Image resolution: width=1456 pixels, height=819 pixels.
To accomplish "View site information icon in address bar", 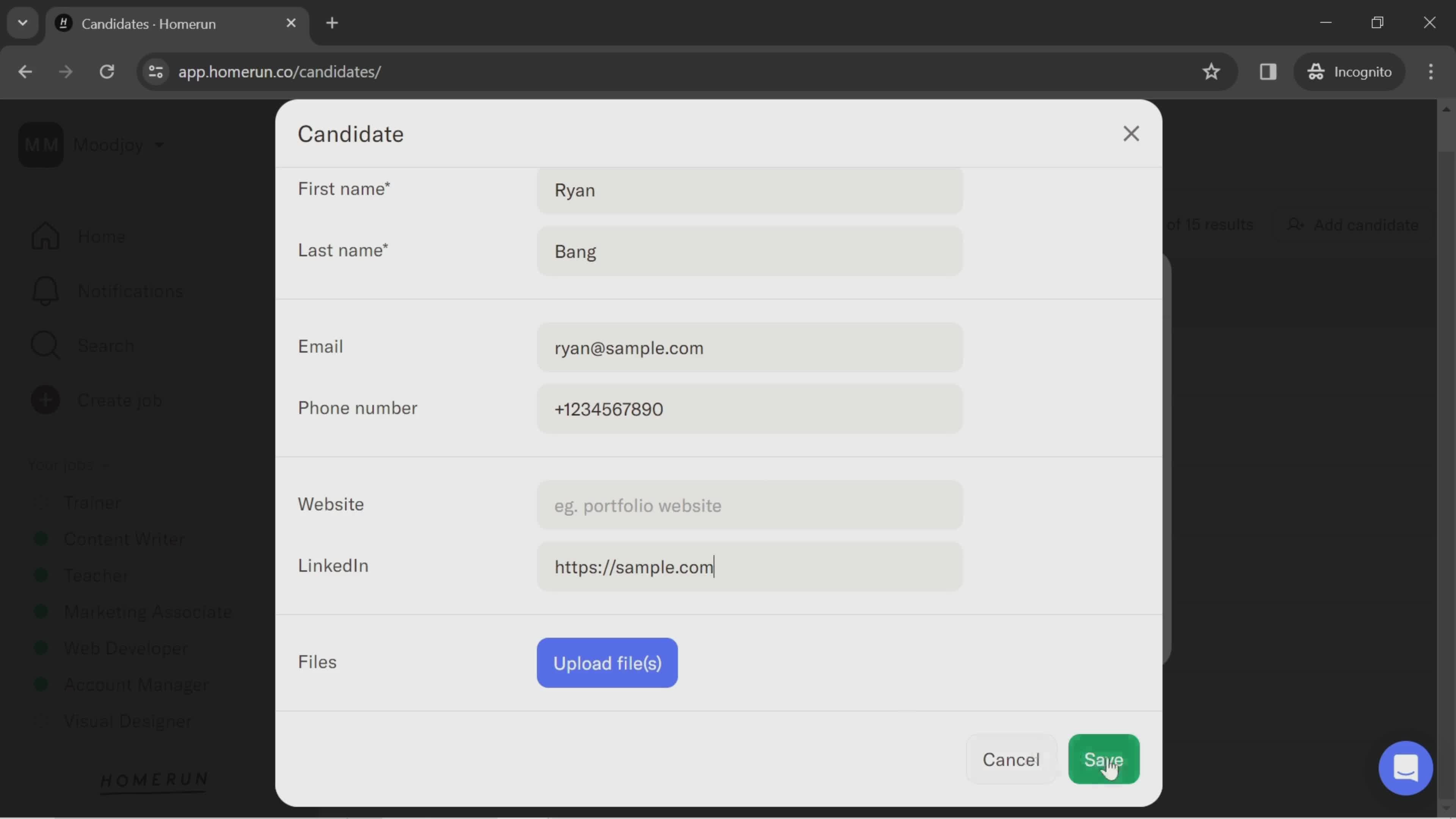I will (155, 72).
